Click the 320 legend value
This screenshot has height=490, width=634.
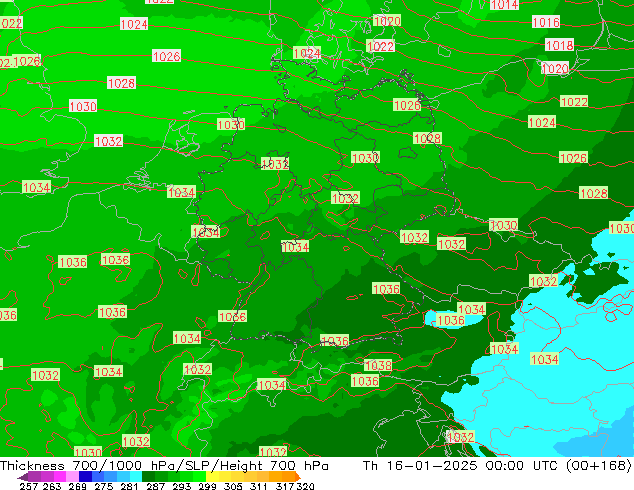[x=305, y=486]
